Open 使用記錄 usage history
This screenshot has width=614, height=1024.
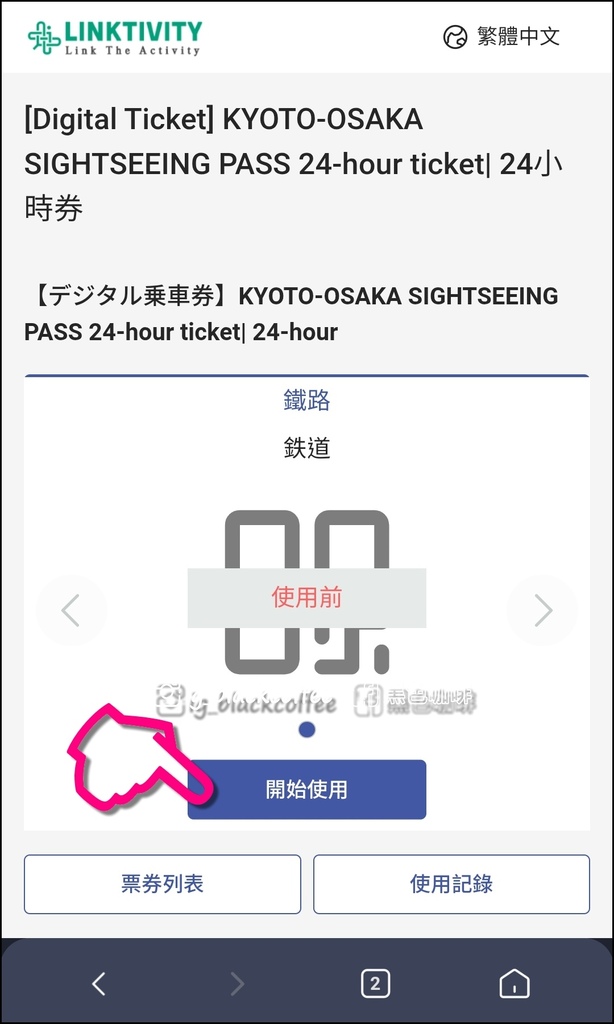pyautogui.click(x=451, y=884)
